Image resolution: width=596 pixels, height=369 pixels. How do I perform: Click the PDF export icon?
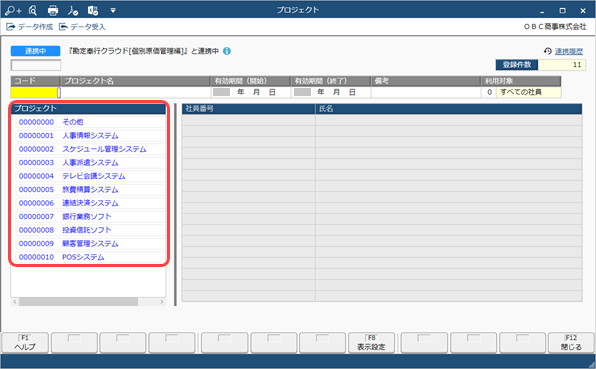tap(73, 11)
